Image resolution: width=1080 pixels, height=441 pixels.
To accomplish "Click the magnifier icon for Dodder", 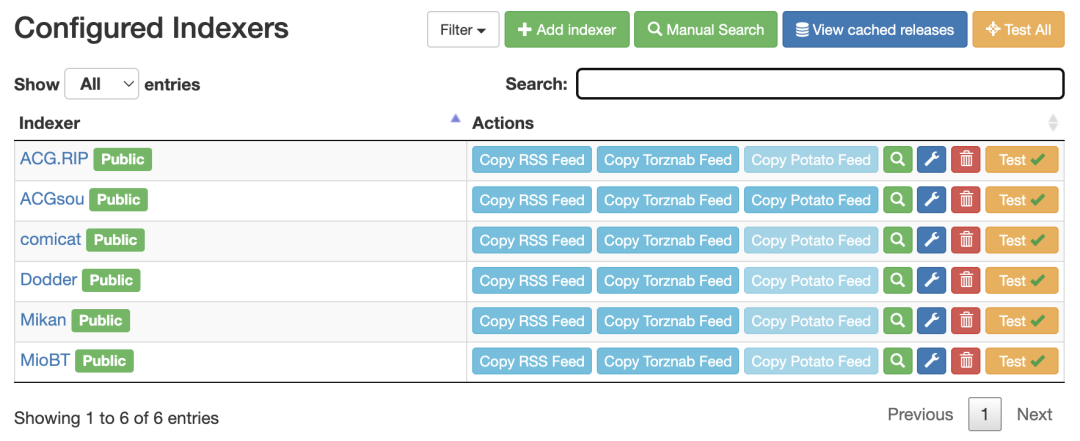I will pos(897,280).
